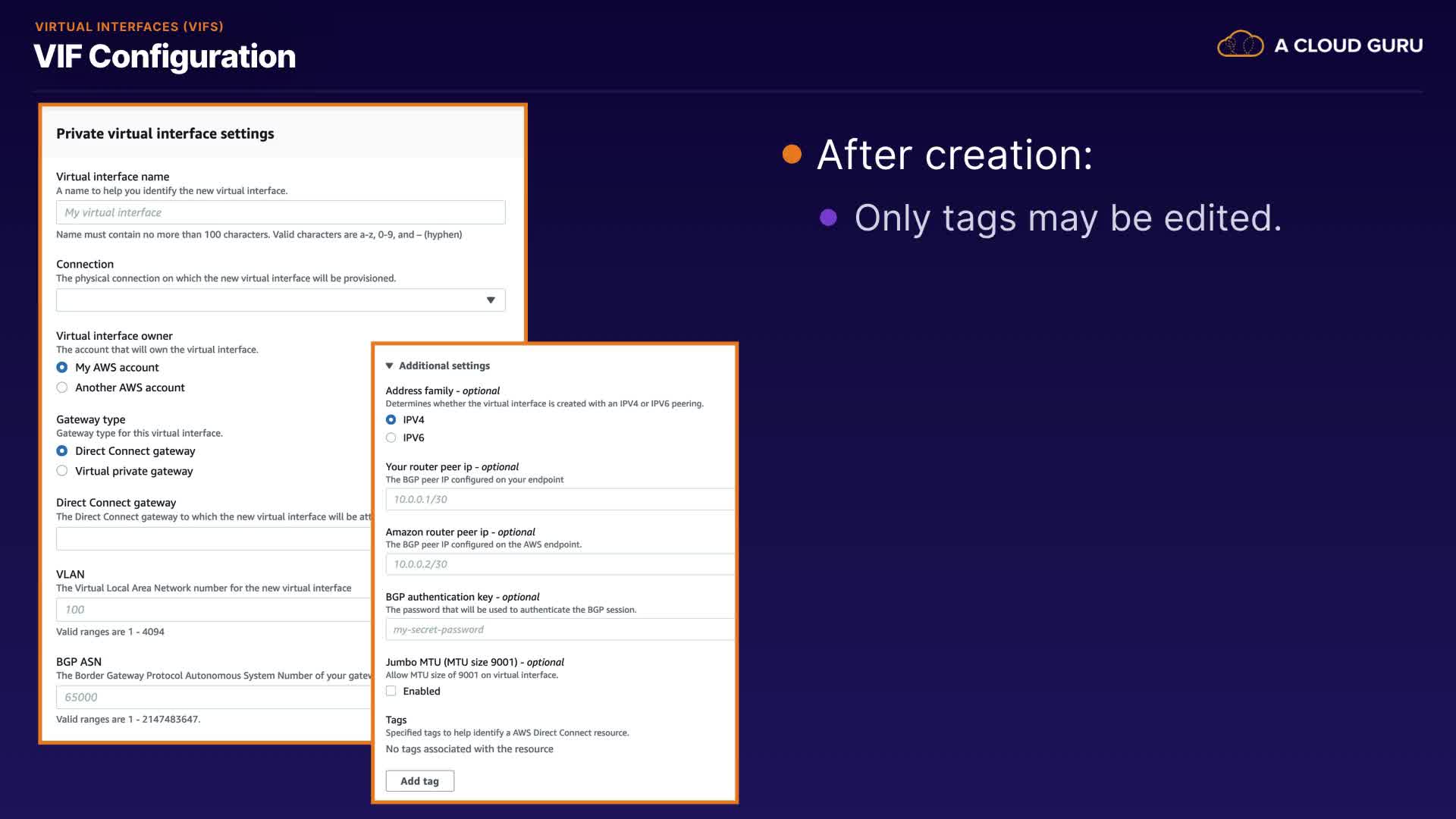This screenshot has width=1456, height=819.
Task: Click the Private virtual interface settings header
Action: point(165,134)
